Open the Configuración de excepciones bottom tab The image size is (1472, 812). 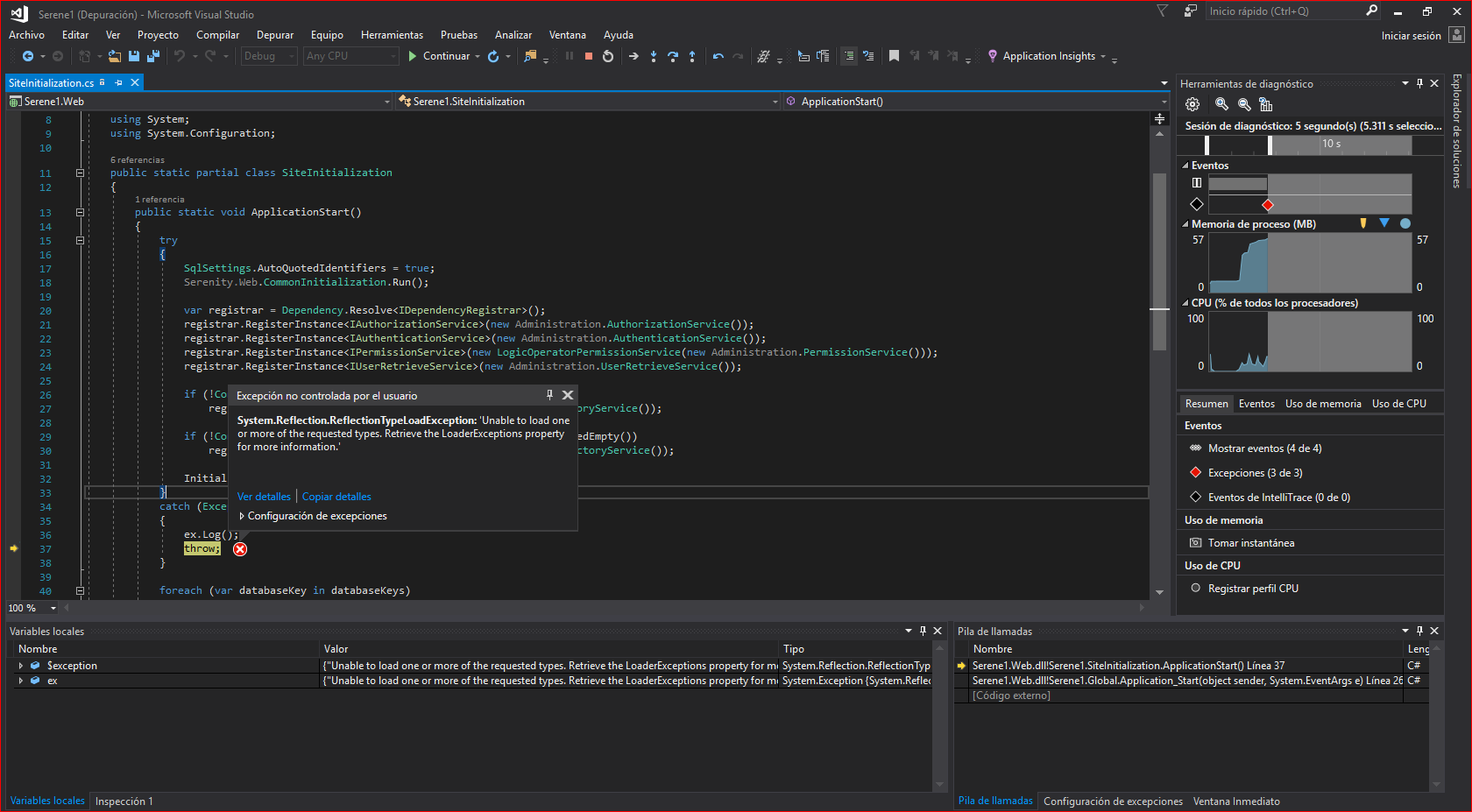click(1113, 801)
